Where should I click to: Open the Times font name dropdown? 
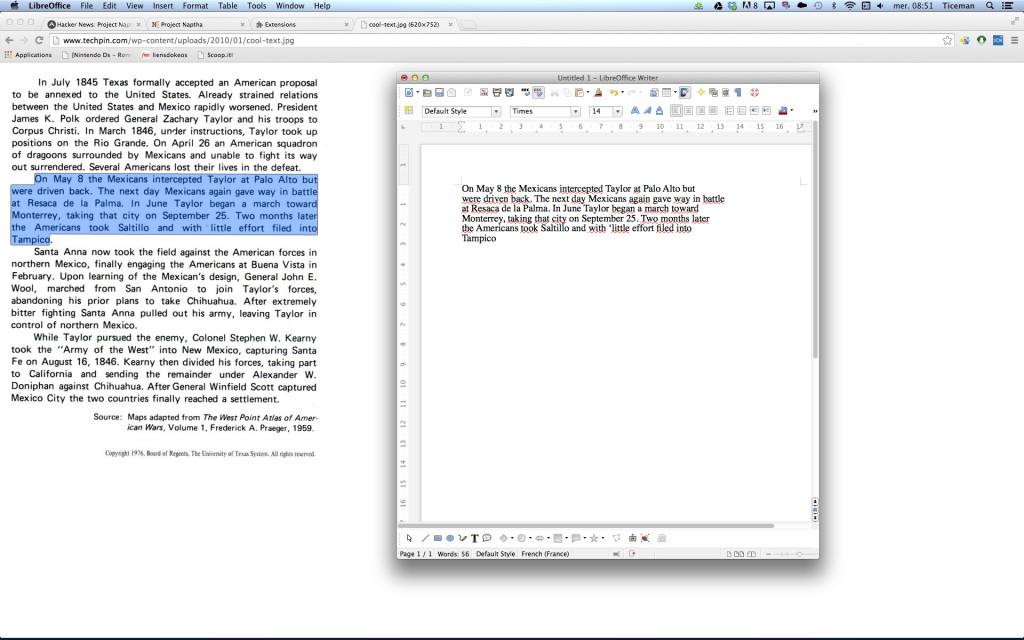pyautogui.click(x=576, y=110)
